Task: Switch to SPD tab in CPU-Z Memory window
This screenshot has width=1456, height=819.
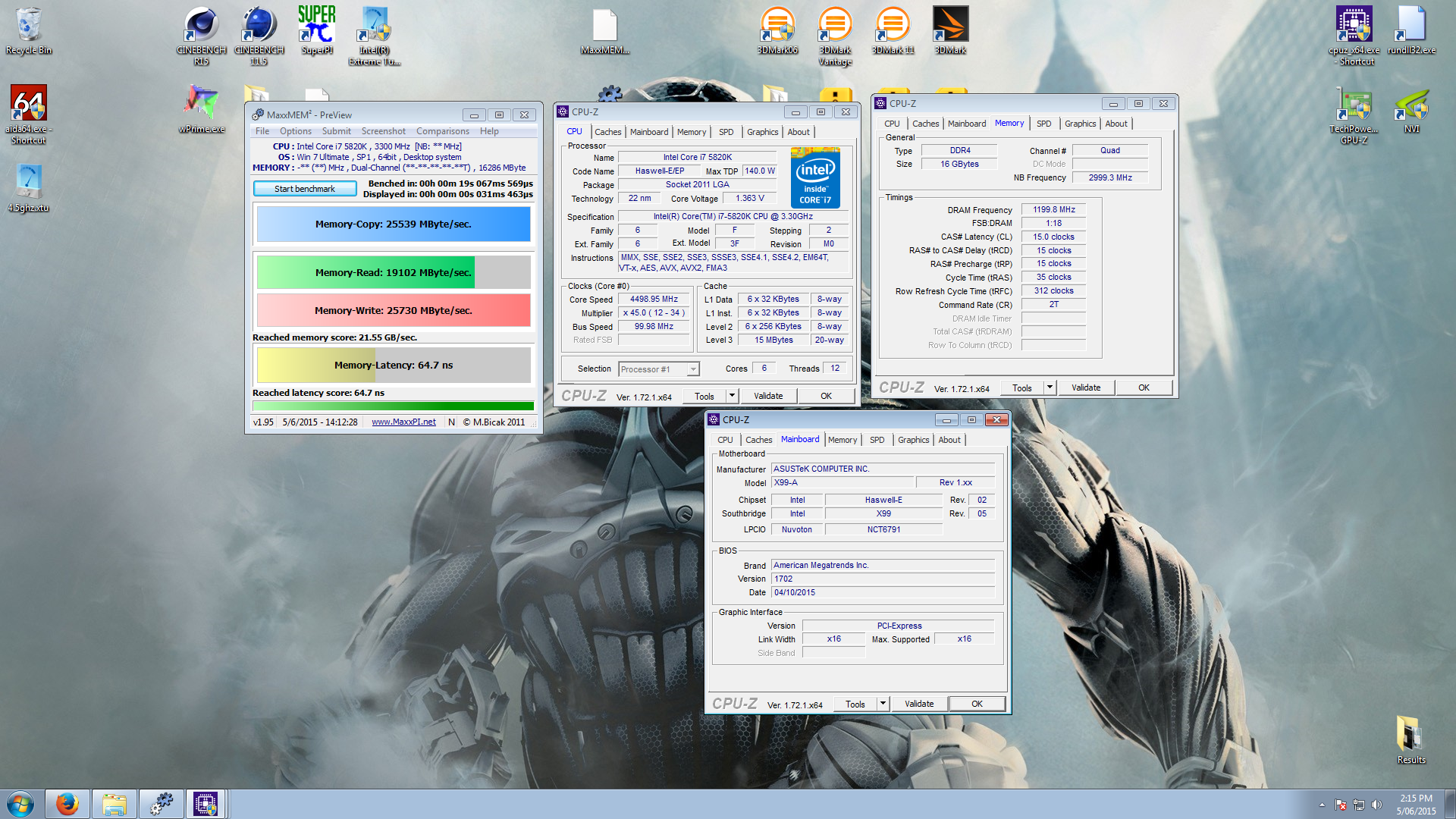Action: [x=1043, y=124]
